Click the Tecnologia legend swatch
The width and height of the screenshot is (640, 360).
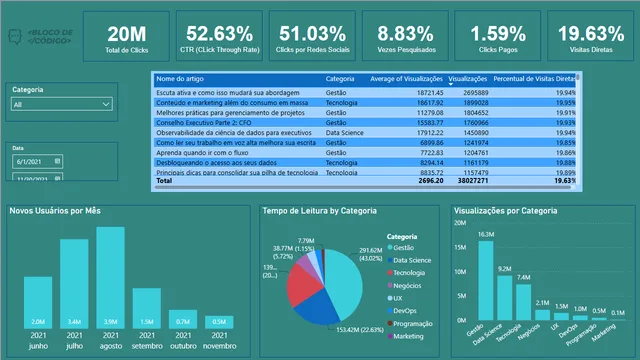coord(390,273)
